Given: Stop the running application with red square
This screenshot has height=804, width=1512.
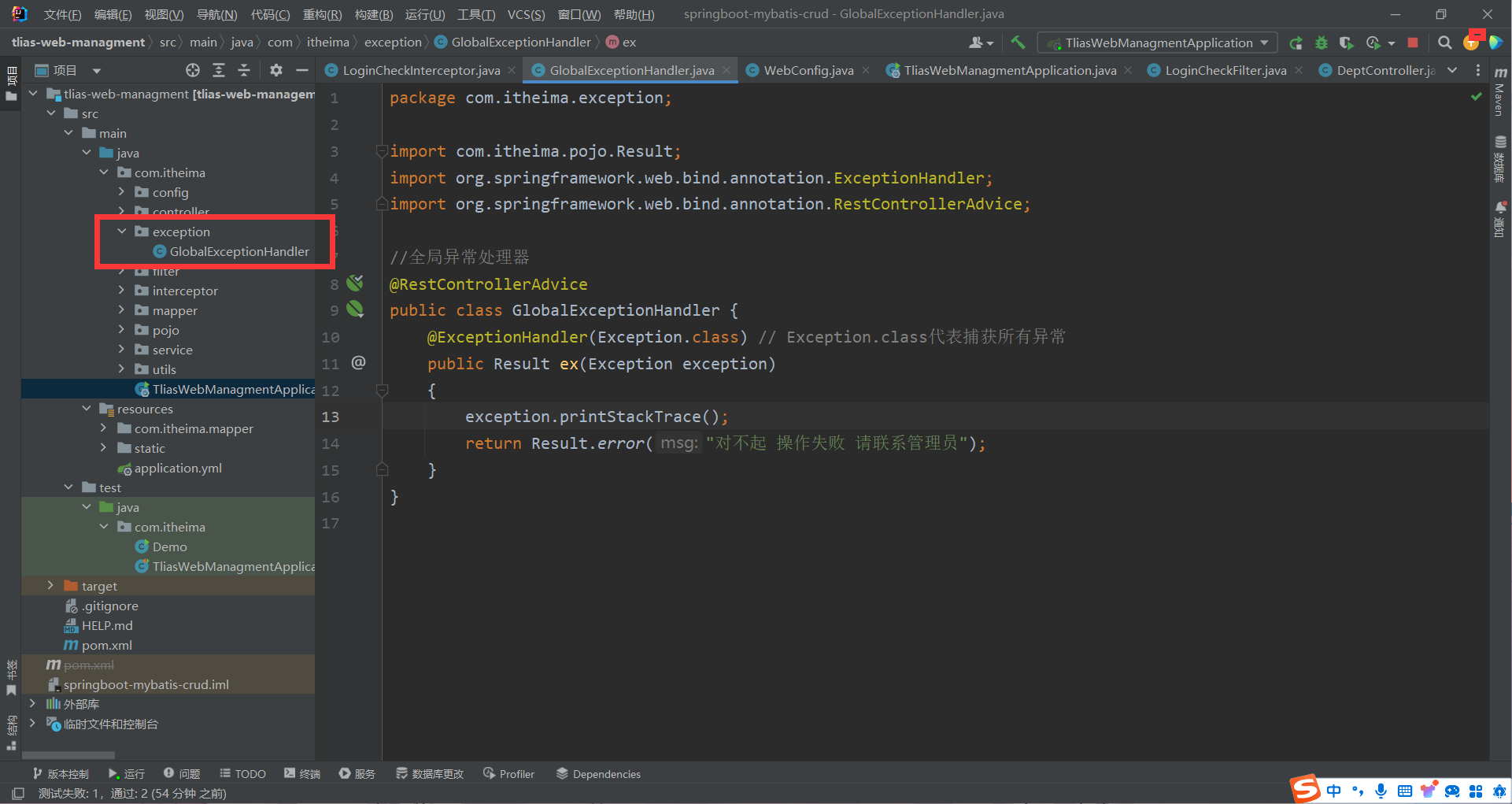Looking at the screenshot, I should (1413, 43).
